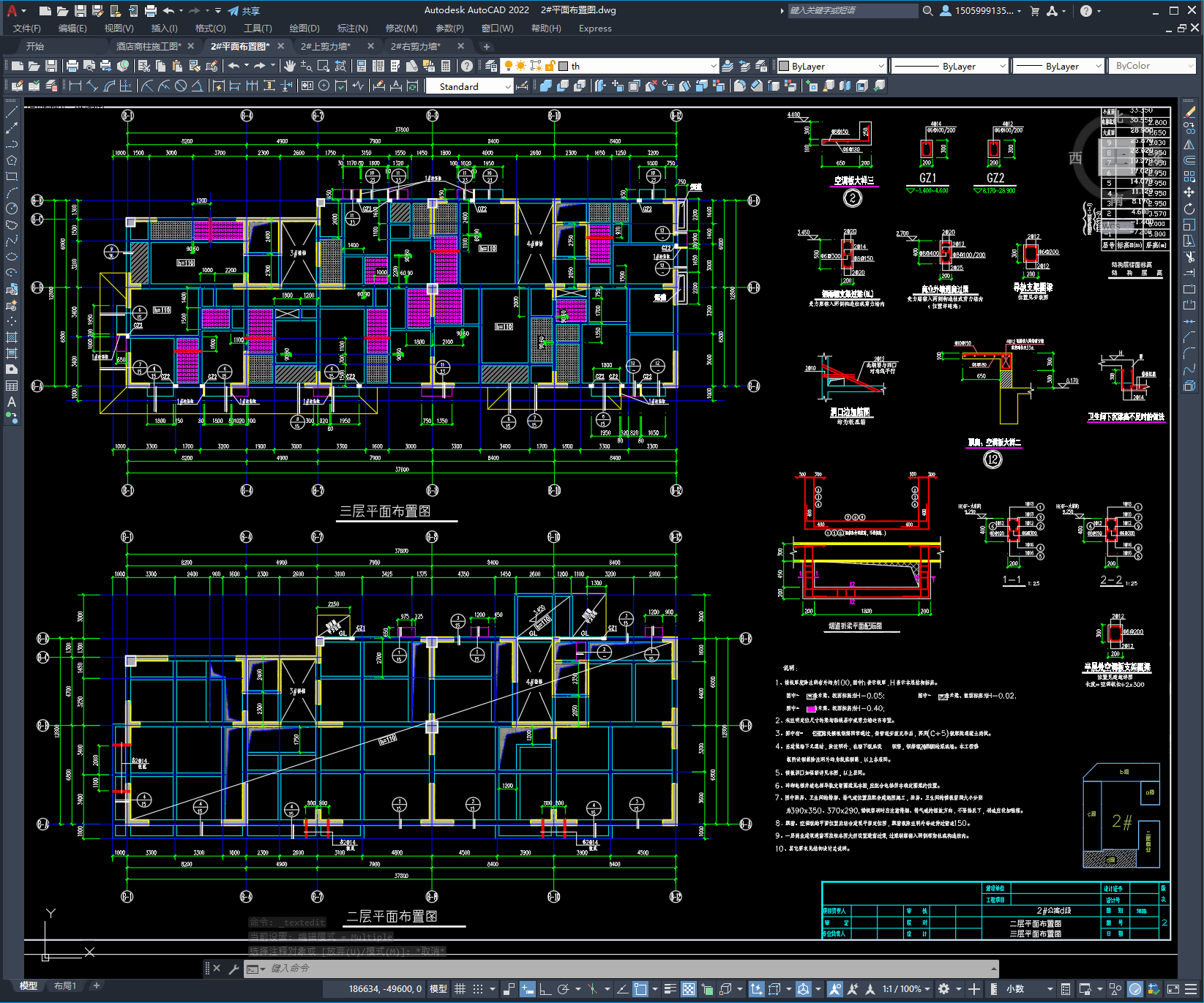Expand the command line history arrow
1204x1003 pixels.
click(x=993, y=968)
